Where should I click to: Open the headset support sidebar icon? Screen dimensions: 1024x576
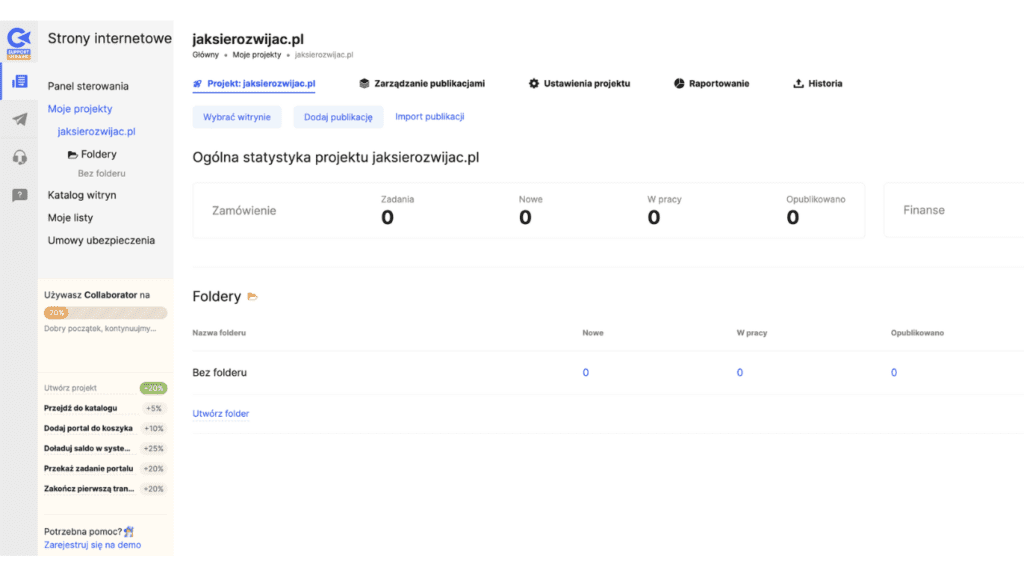coord(20,157)
